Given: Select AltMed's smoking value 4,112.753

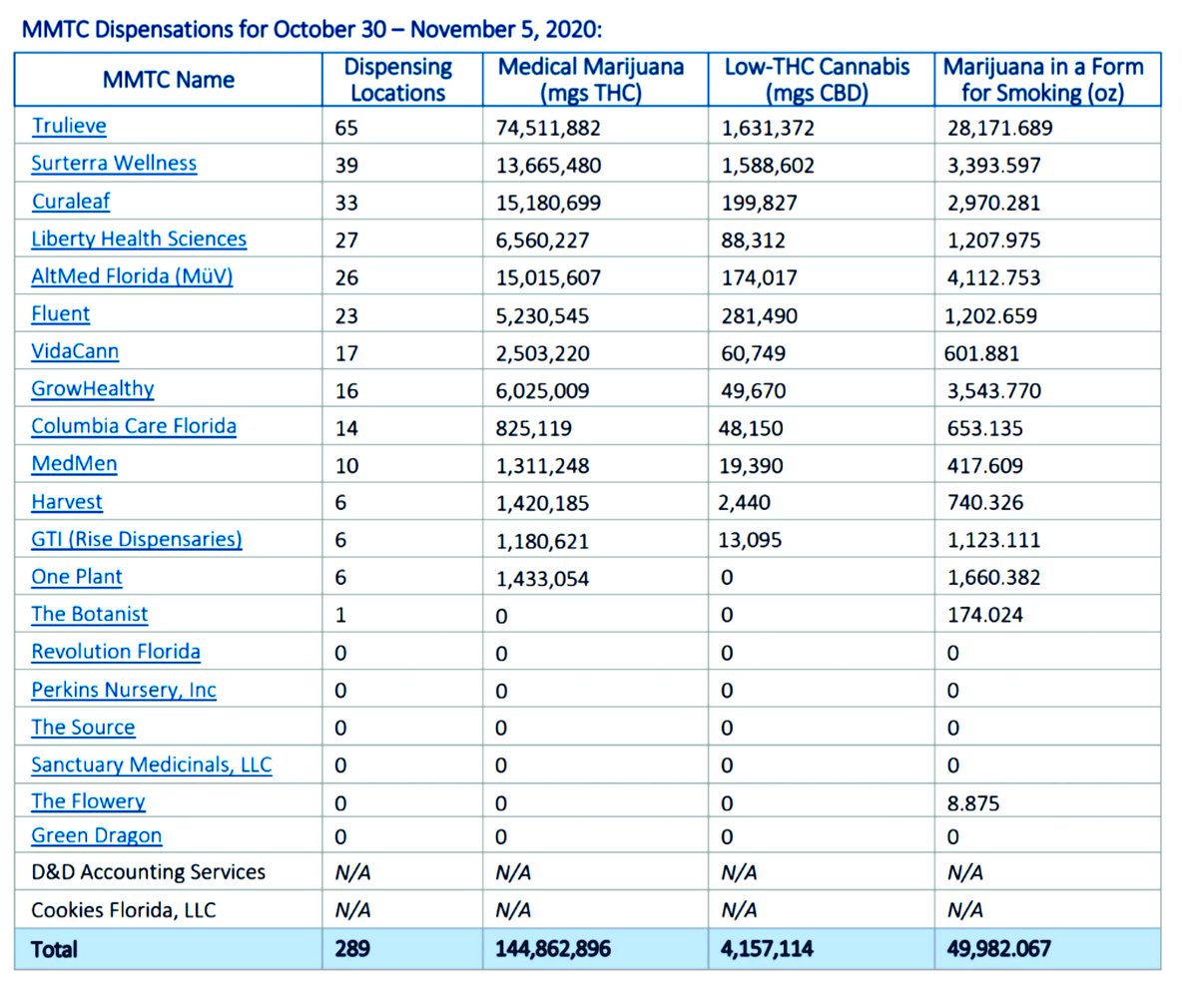Looking at the screenshot, I should [x=993, y=277].
